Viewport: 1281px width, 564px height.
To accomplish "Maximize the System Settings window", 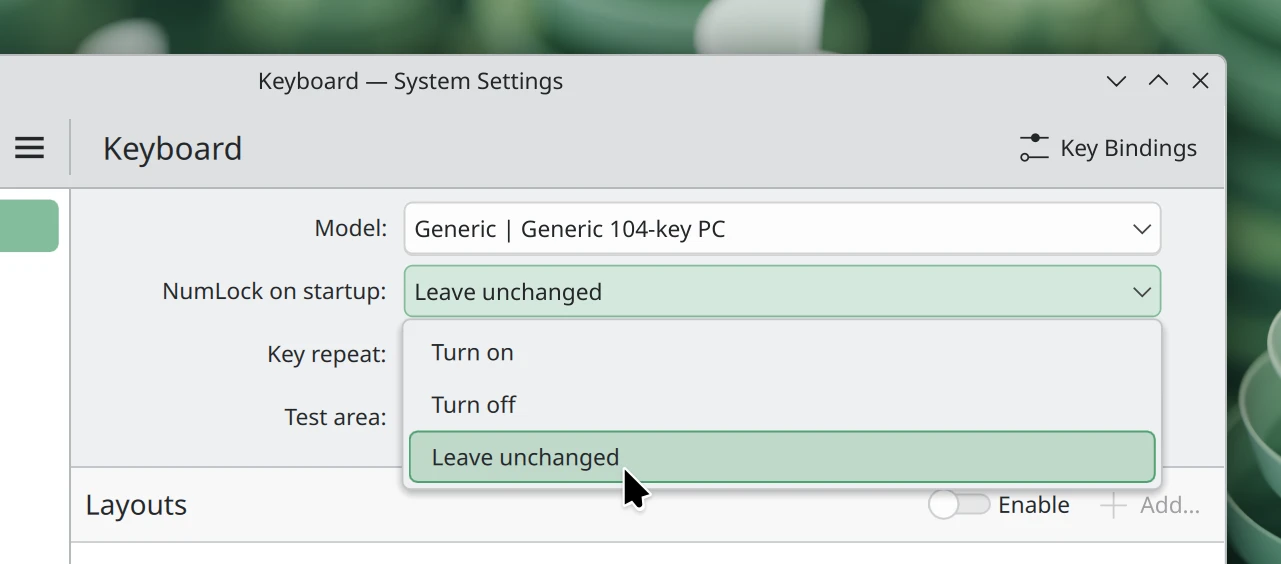I will (x=1158, y=82).
